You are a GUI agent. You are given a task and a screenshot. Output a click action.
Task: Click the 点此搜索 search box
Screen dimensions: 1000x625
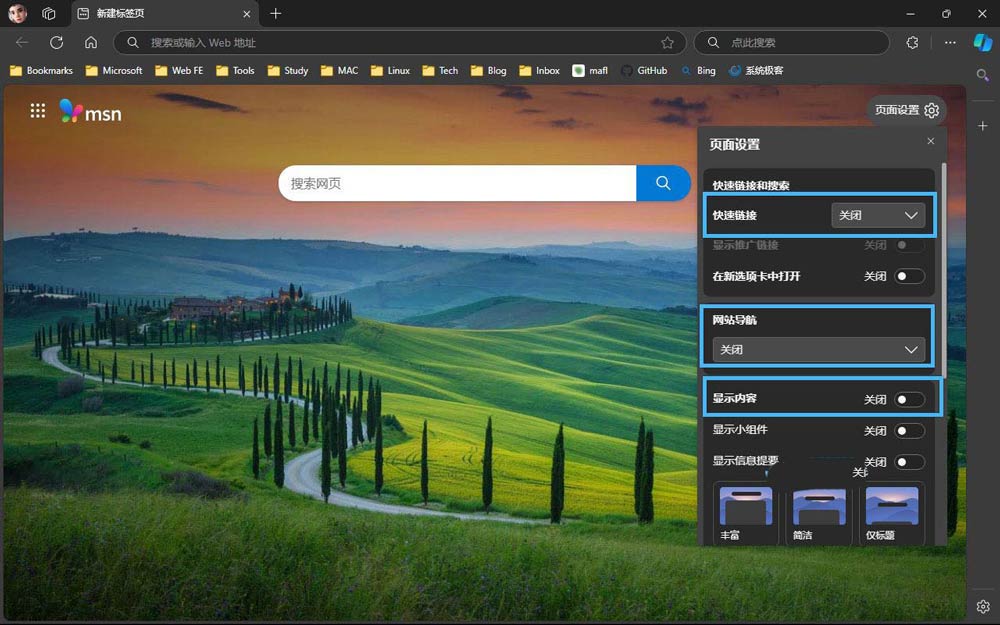click(x=791, y=43)
